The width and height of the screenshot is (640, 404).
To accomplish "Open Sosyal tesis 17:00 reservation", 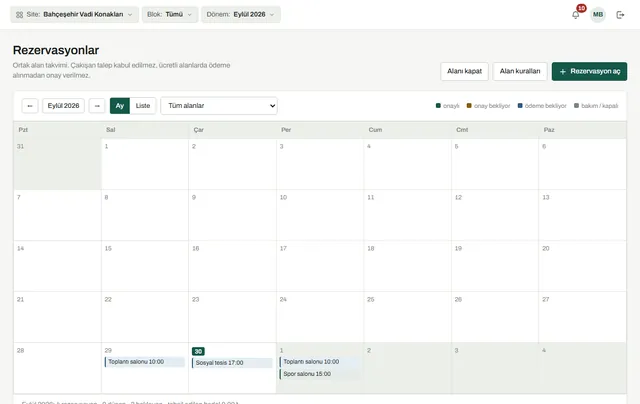I will (x=232, y=363).
